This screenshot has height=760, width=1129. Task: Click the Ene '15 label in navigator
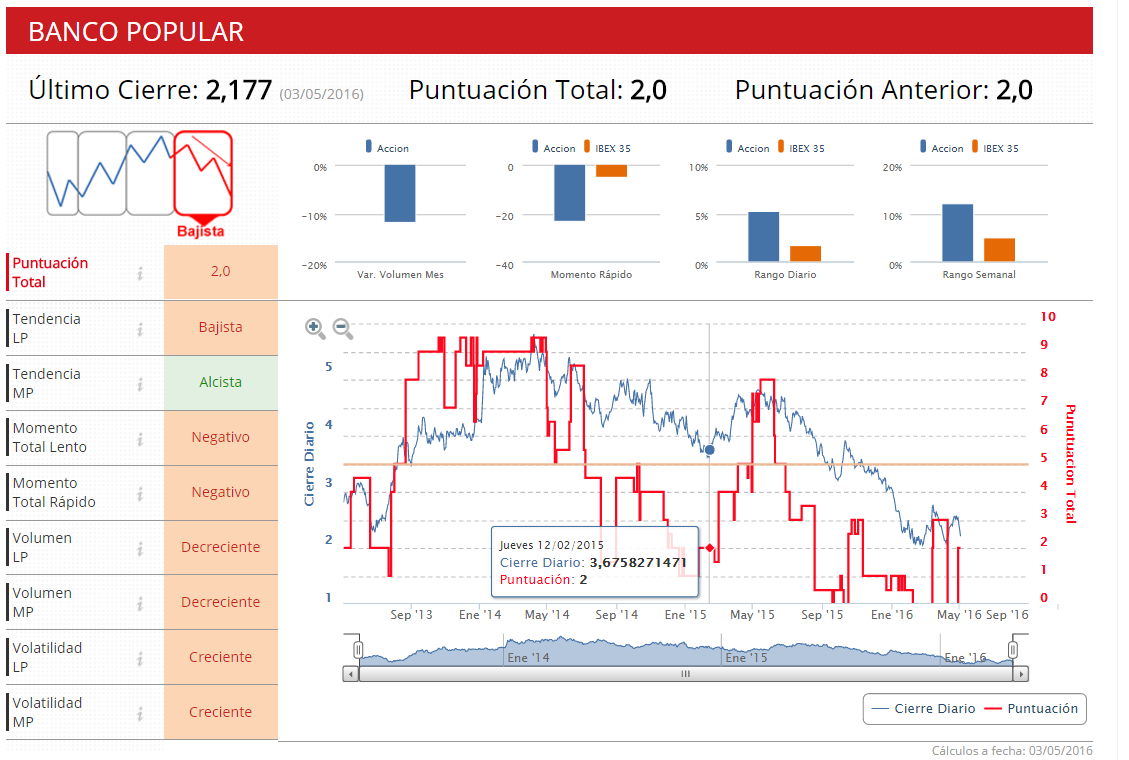pyautogui.click(x=746, y=658)
